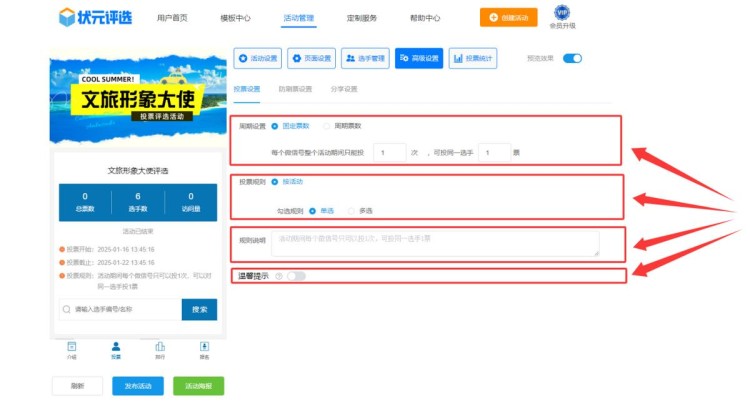Select the 投票 person icon in preview
Image resolution: width=750 pixels, height=409 pixels.
(115, 346)
